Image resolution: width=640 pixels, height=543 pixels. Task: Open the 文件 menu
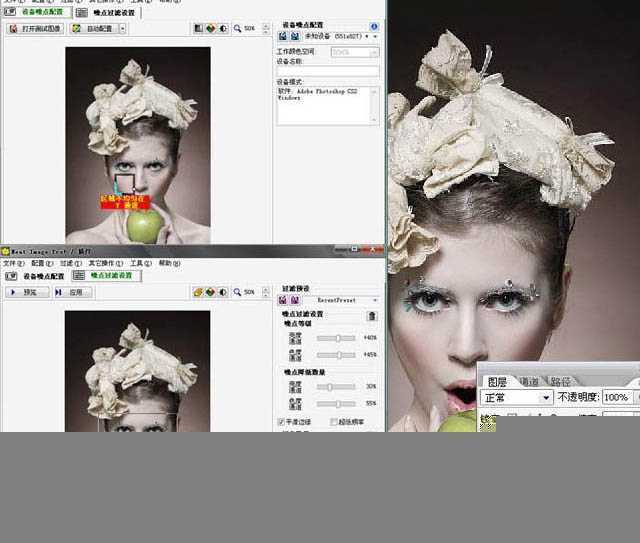pos(14,263)
